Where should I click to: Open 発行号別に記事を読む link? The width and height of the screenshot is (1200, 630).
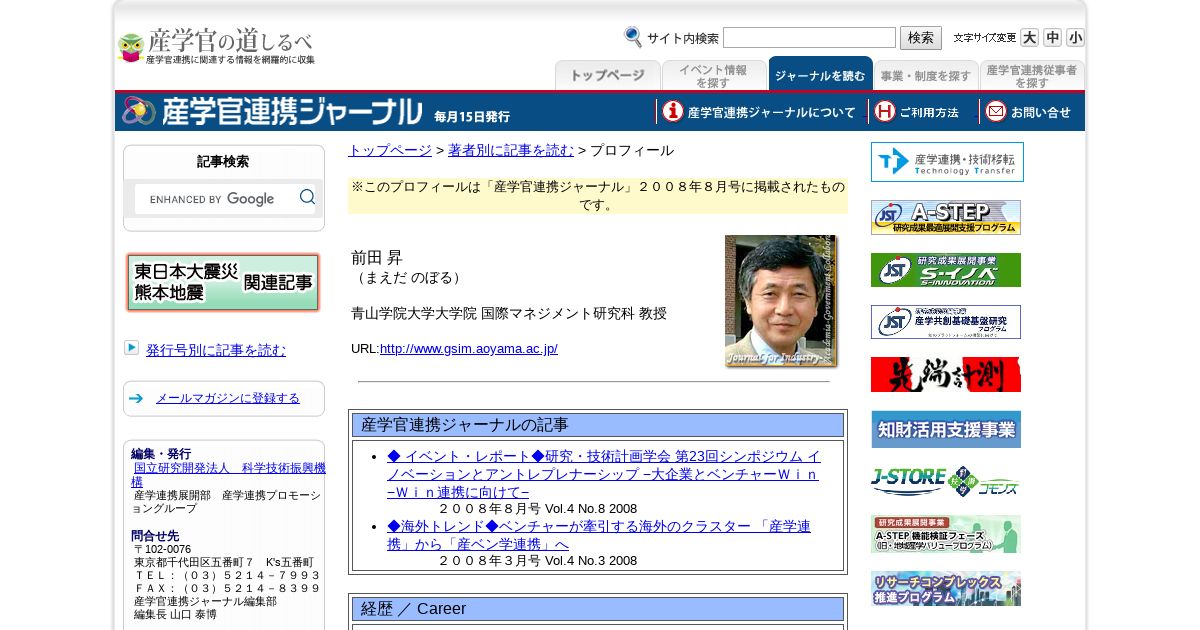coord(216,350)
